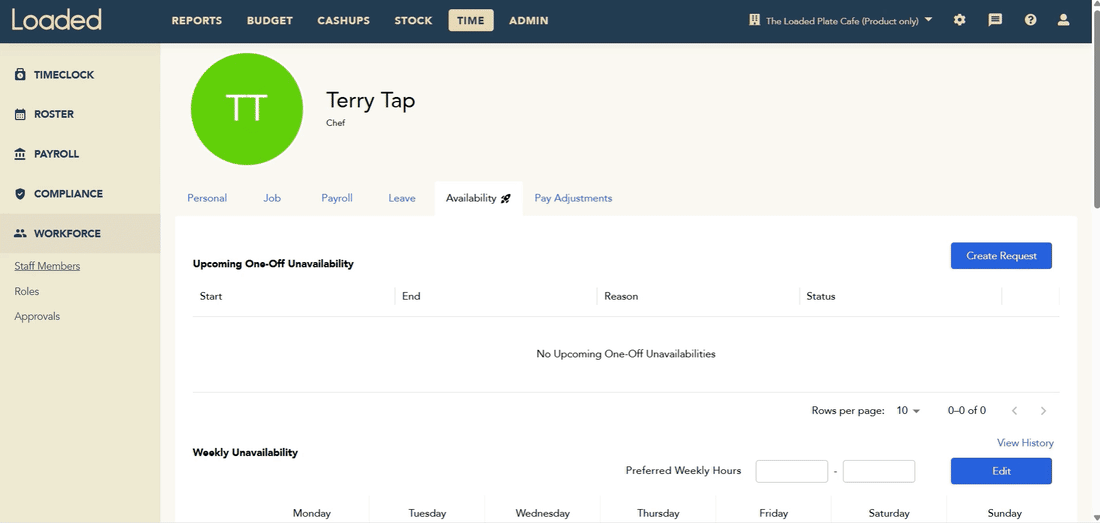Click the End column header
Viewport: 1100px width, 523px height.
tap(411, 296)
